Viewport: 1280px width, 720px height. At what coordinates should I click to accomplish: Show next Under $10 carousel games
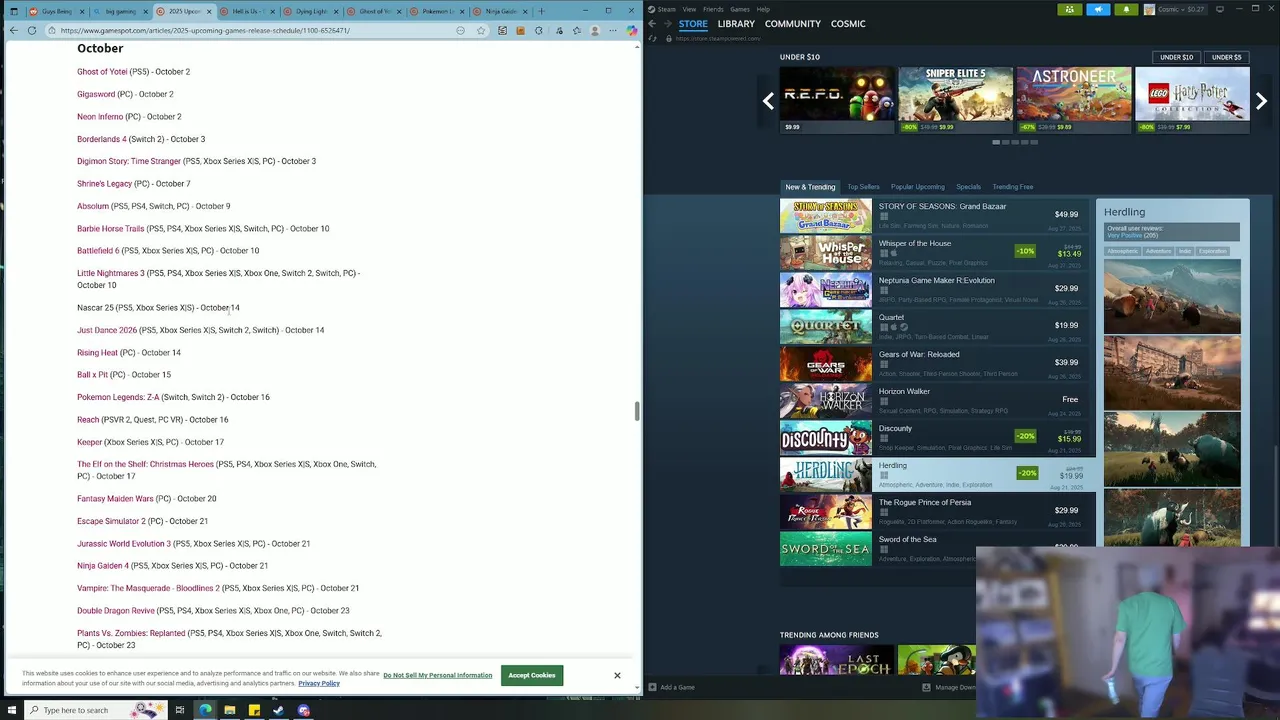[x=1261, y=101]
